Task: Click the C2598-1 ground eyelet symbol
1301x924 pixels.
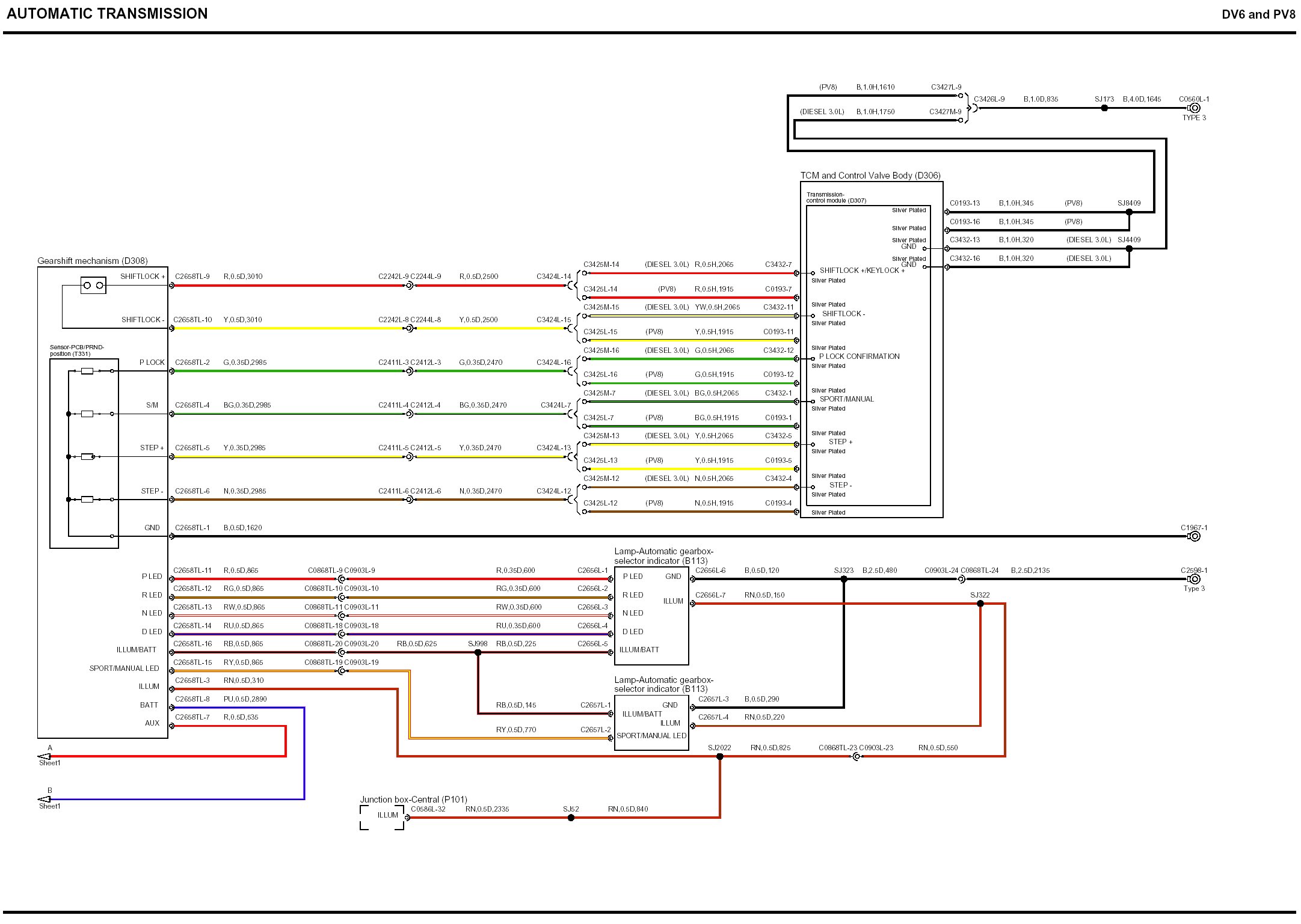Action: (1195, 579)
